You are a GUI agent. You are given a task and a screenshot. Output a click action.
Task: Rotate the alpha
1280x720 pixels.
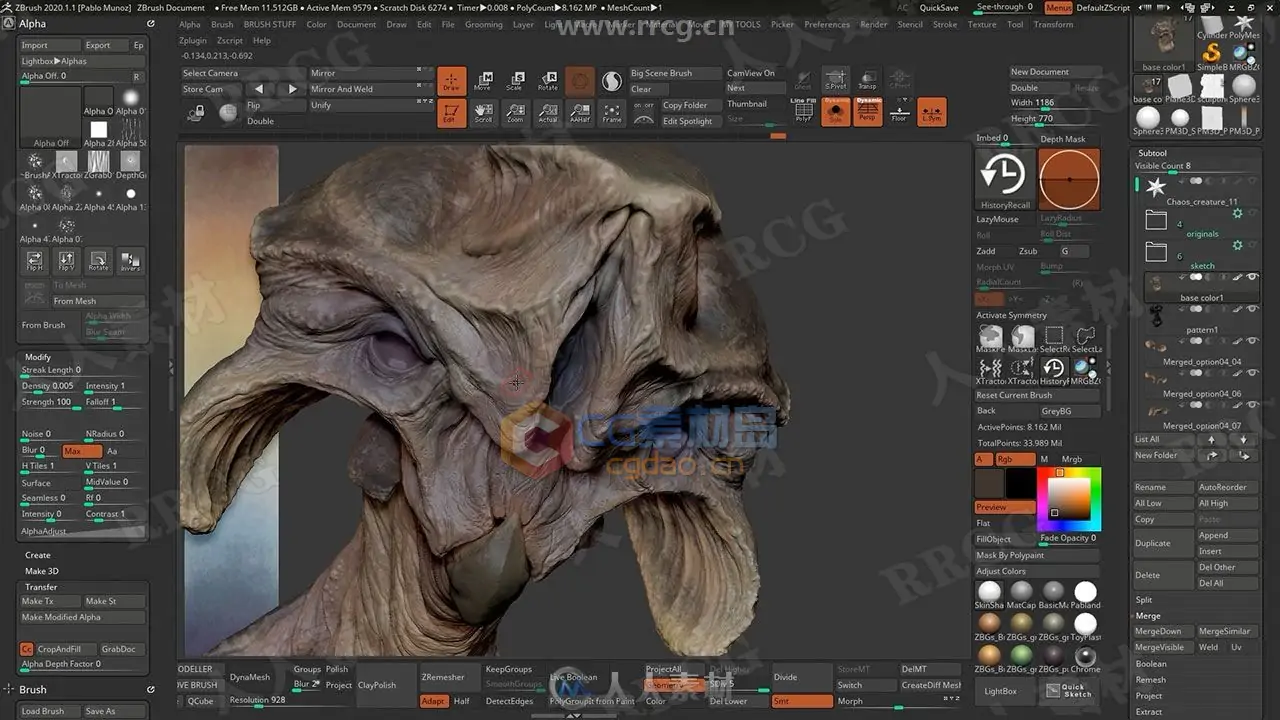tap(99, 261)
